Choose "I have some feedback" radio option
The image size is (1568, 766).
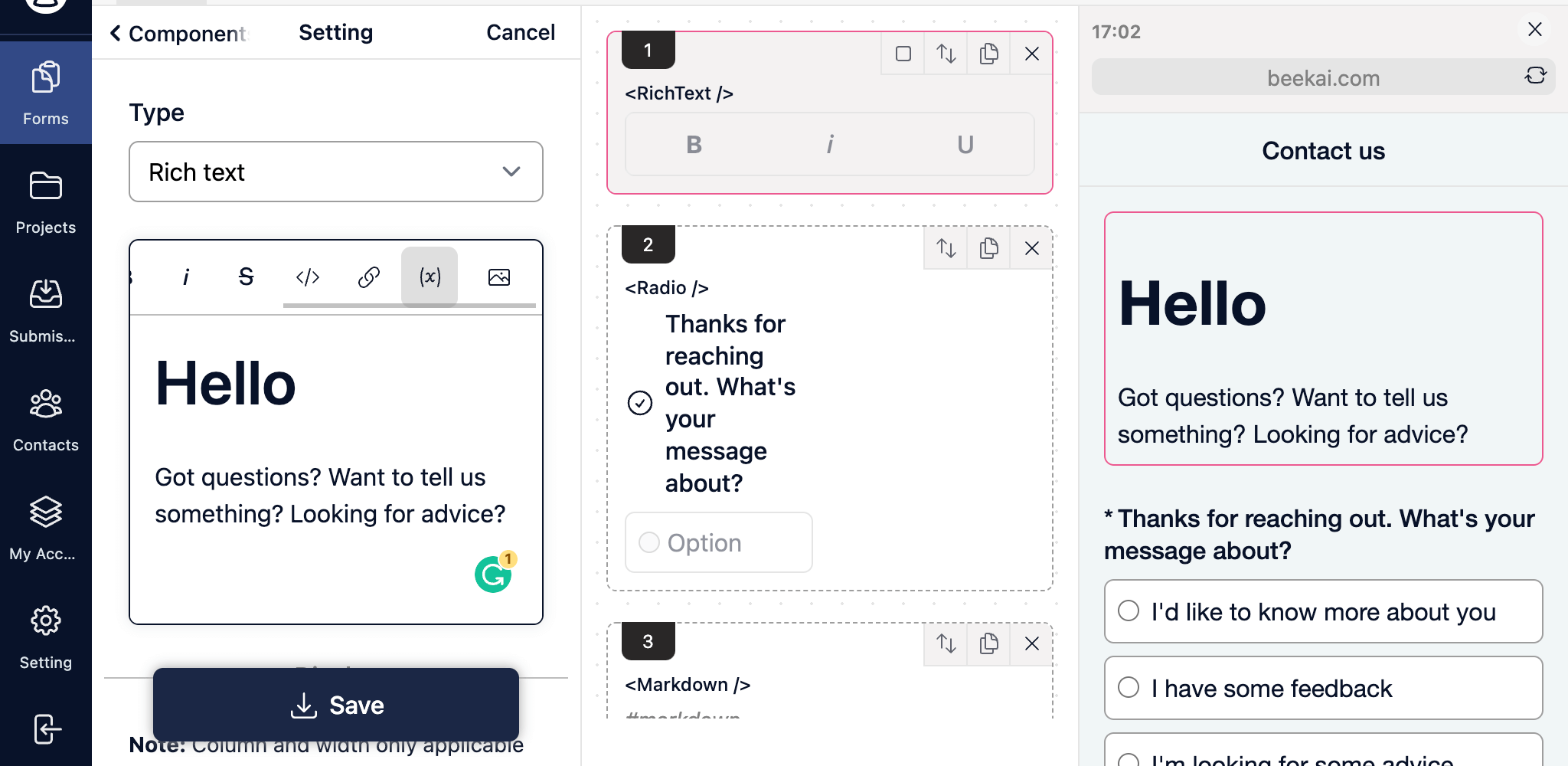click(1324, 688)
